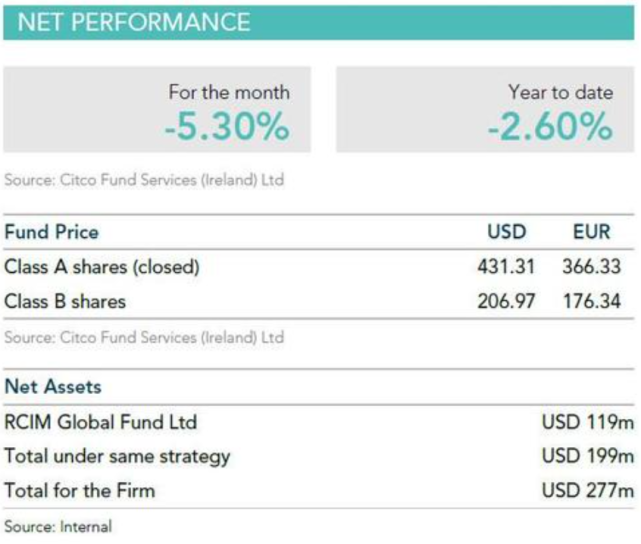Select the 'Year to date' label
Viewport: 641px width, 544px height.
pos(560,93)
